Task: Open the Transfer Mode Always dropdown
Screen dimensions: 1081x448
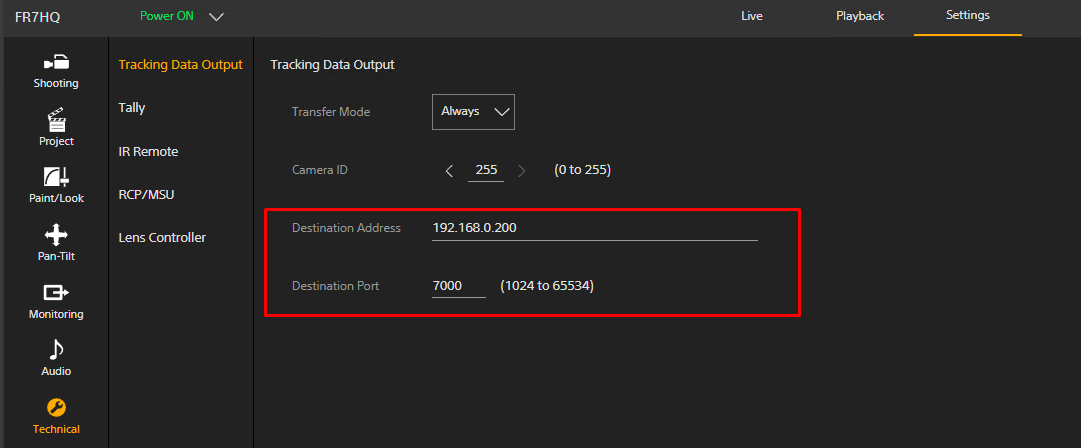Action: point(473,112)
